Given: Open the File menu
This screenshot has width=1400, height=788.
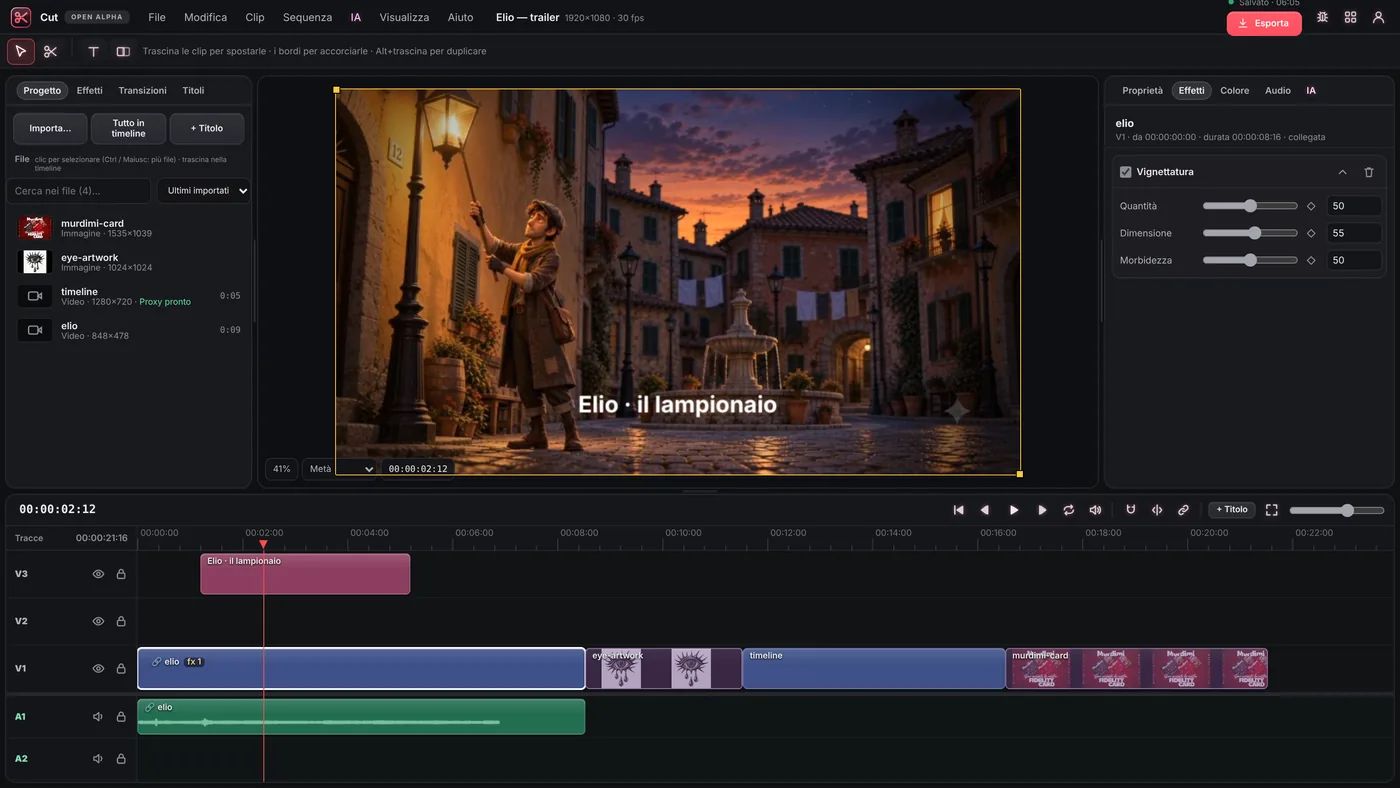Looking at the screenshot, I should (157, 18).
